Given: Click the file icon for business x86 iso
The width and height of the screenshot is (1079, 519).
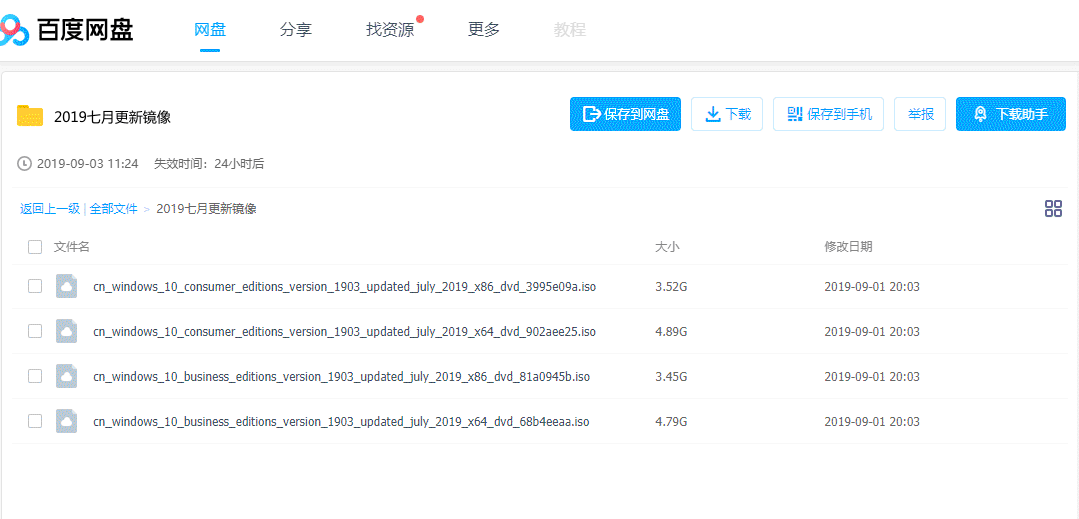Looking at the screenshot, I should tap(66, 376).
